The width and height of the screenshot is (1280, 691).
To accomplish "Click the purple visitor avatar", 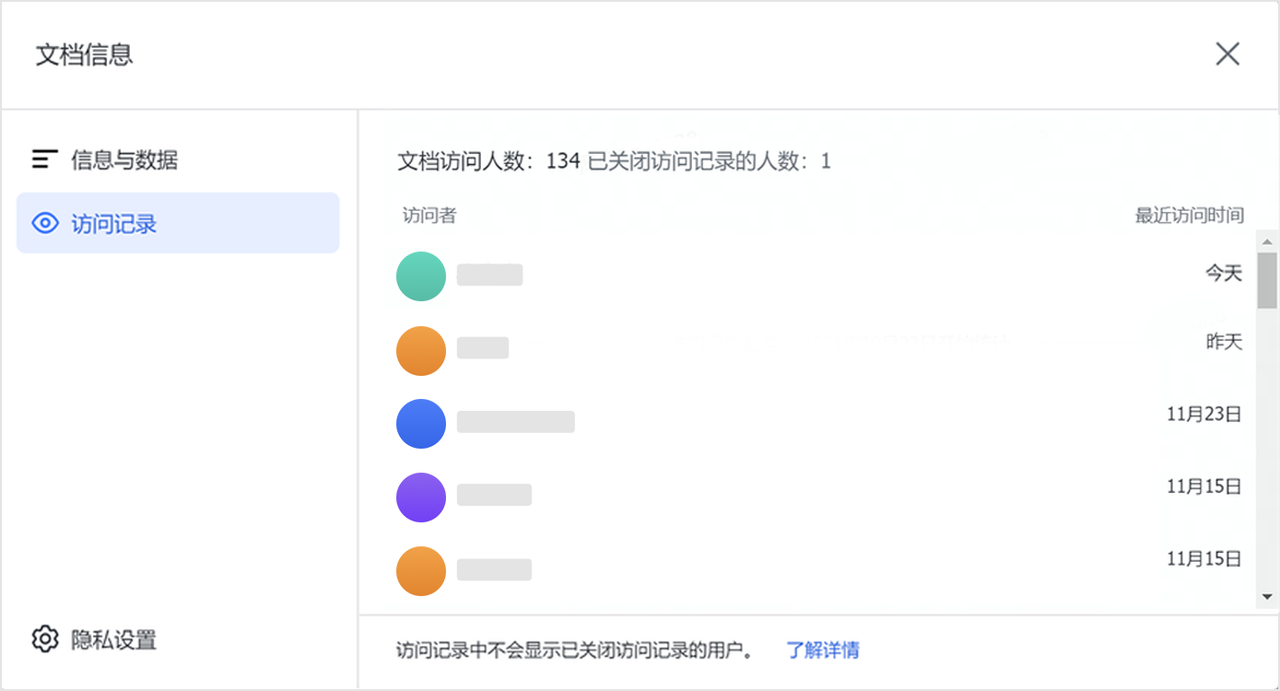I will pyautogui.click(x=421, y=497).
